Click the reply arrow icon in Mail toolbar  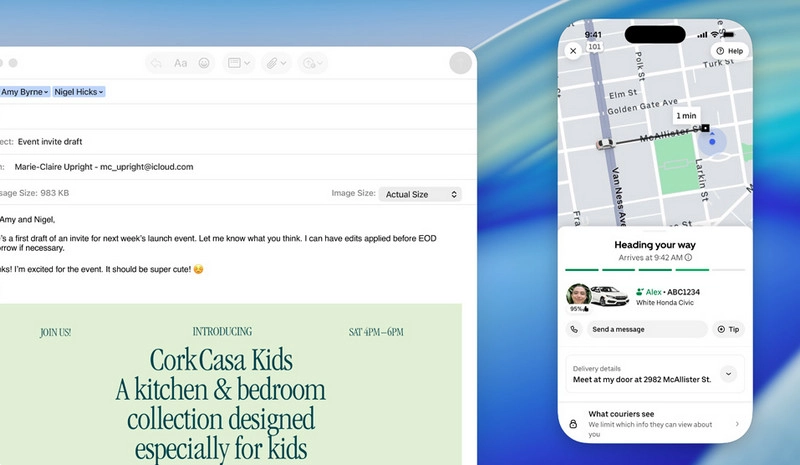coord(156,63)
